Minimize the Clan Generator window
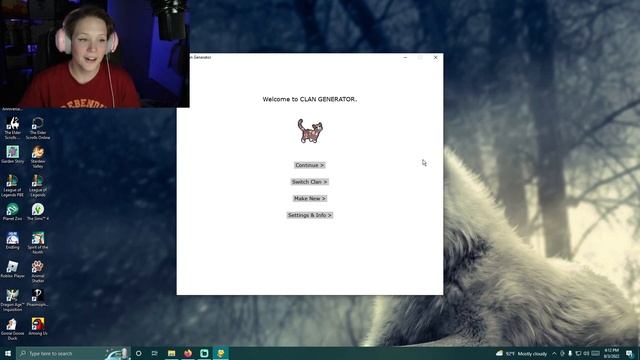Image resolution: width=640 pixels, height=360 pixels. [x=405, y=58]
